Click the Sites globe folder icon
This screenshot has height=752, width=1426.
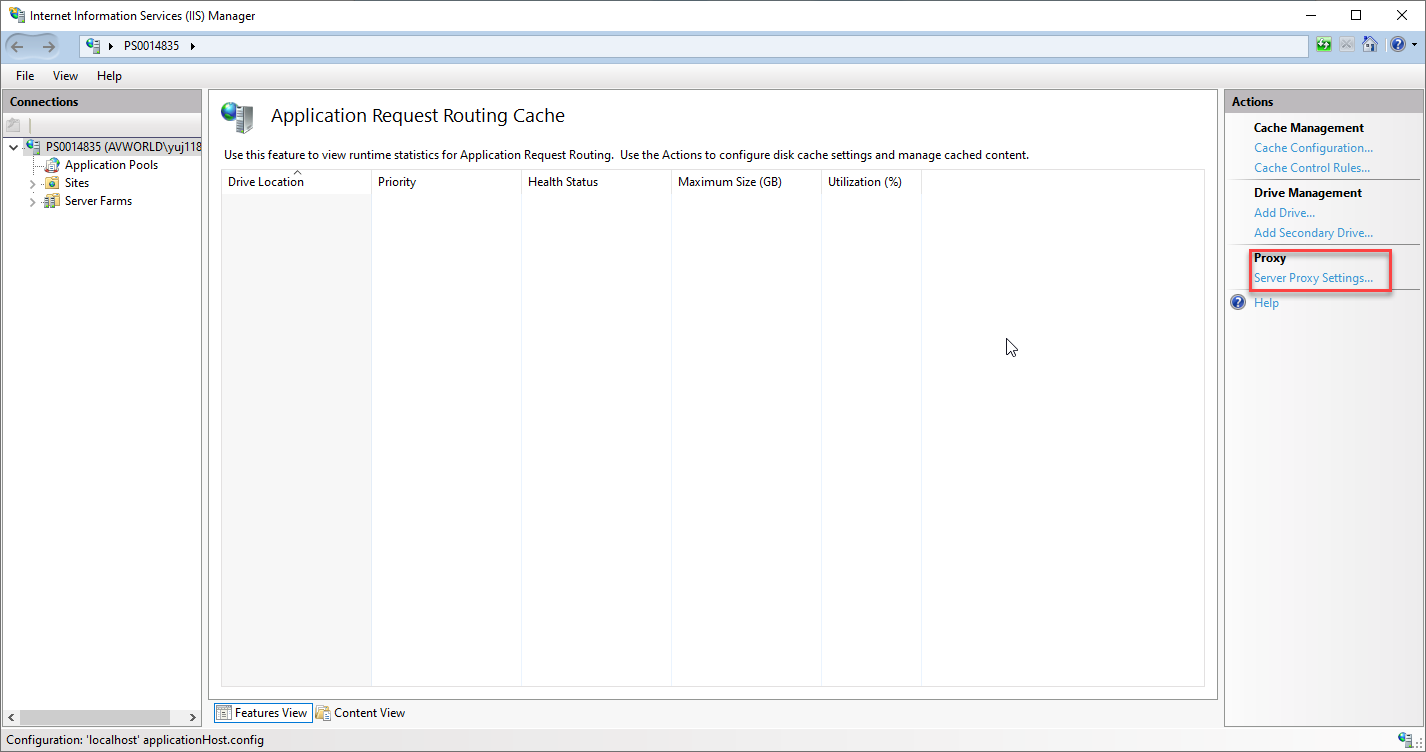click(52, 183)
